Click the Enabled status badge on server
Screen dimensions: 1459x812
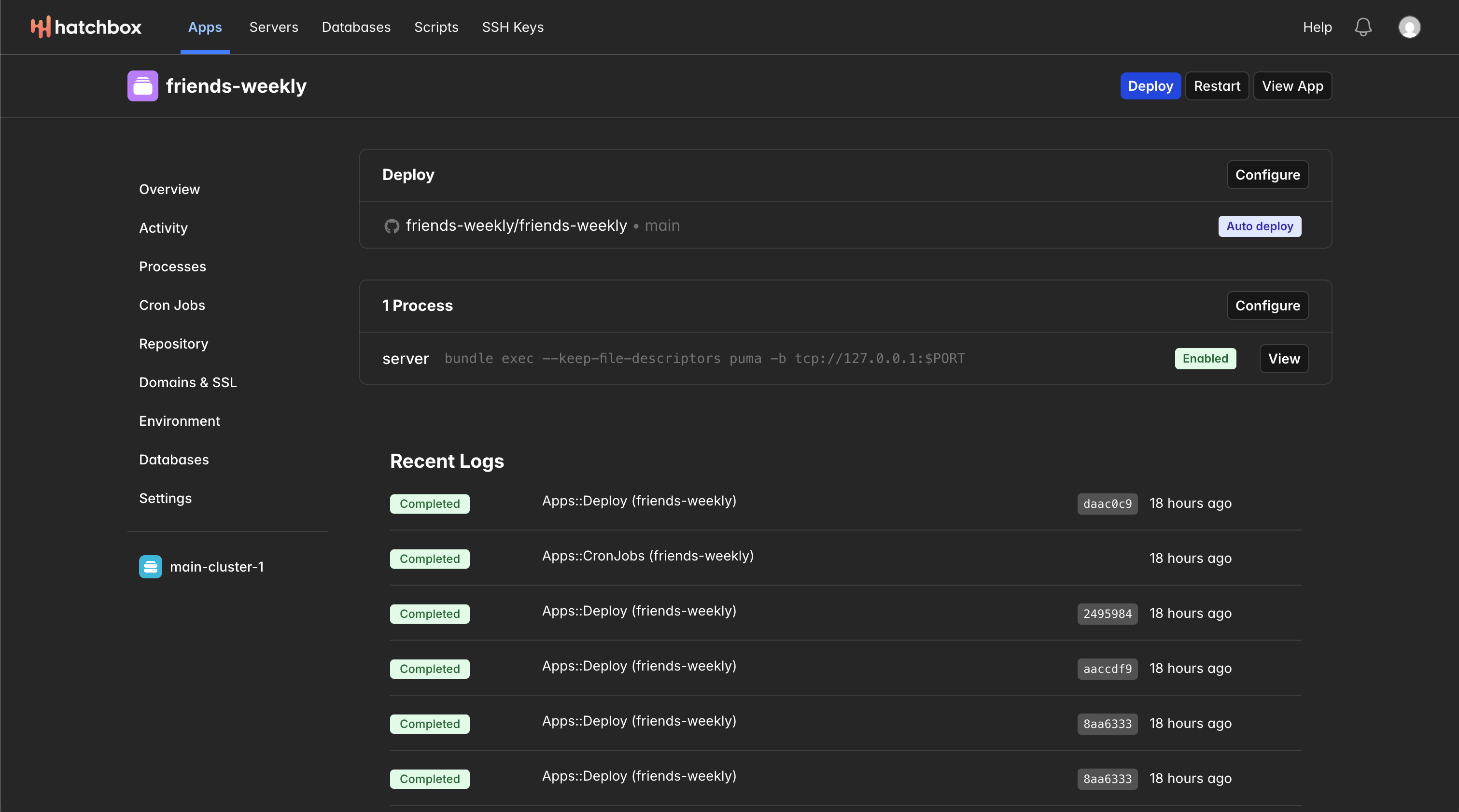click(x=1205, y=358)
